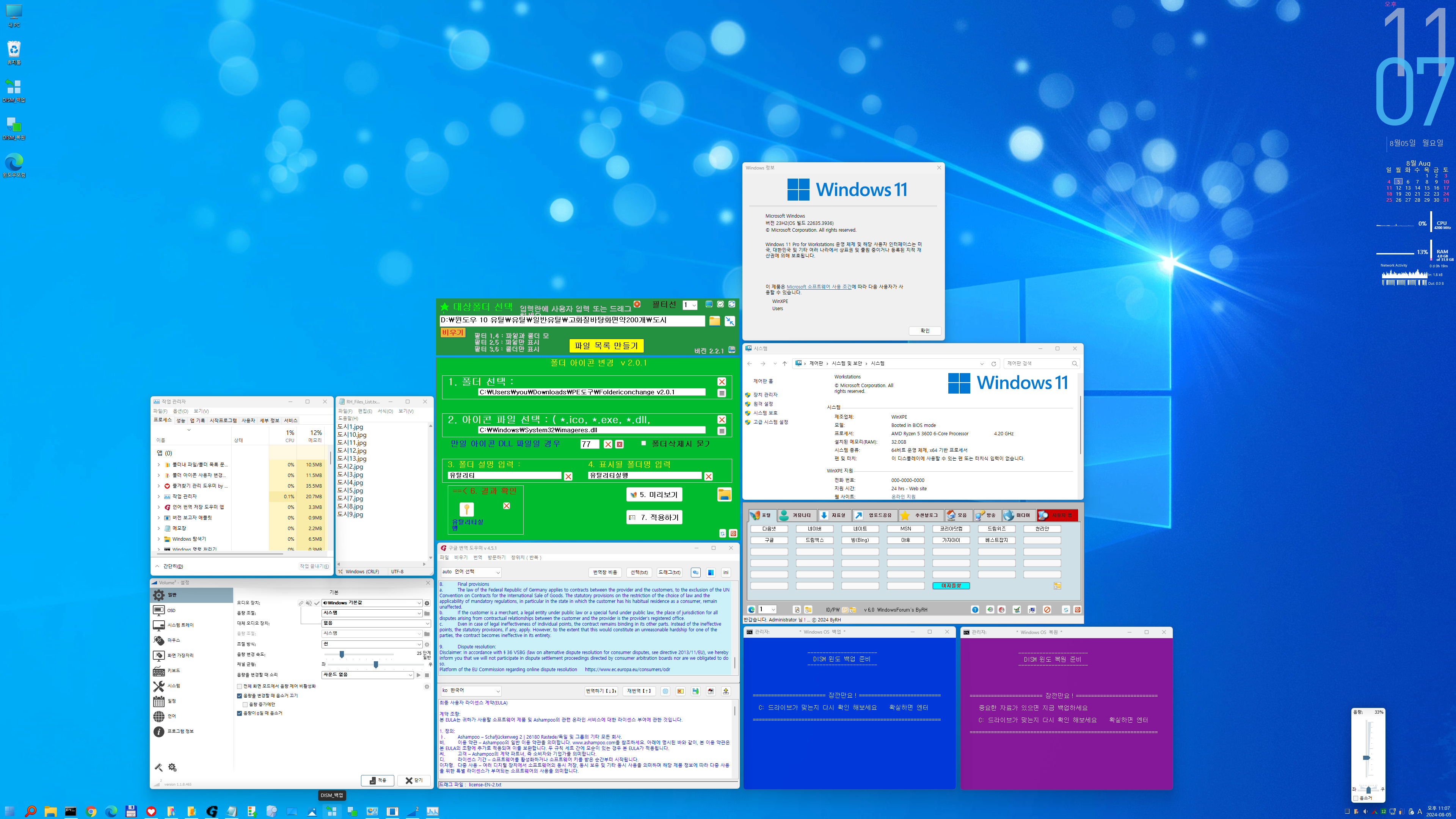The width and height of the screenshot is (1456, 819).
Task: Uncheck 음량을 변경할 때 음소거 끄기
Action: pos(240,697)
